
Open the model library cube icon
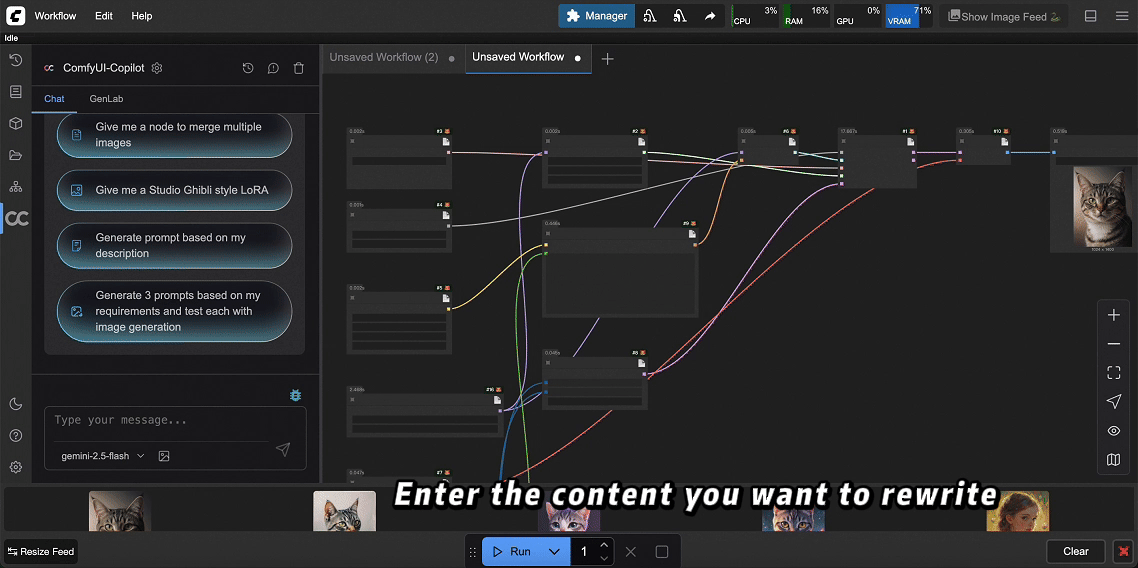click(16, 123)
